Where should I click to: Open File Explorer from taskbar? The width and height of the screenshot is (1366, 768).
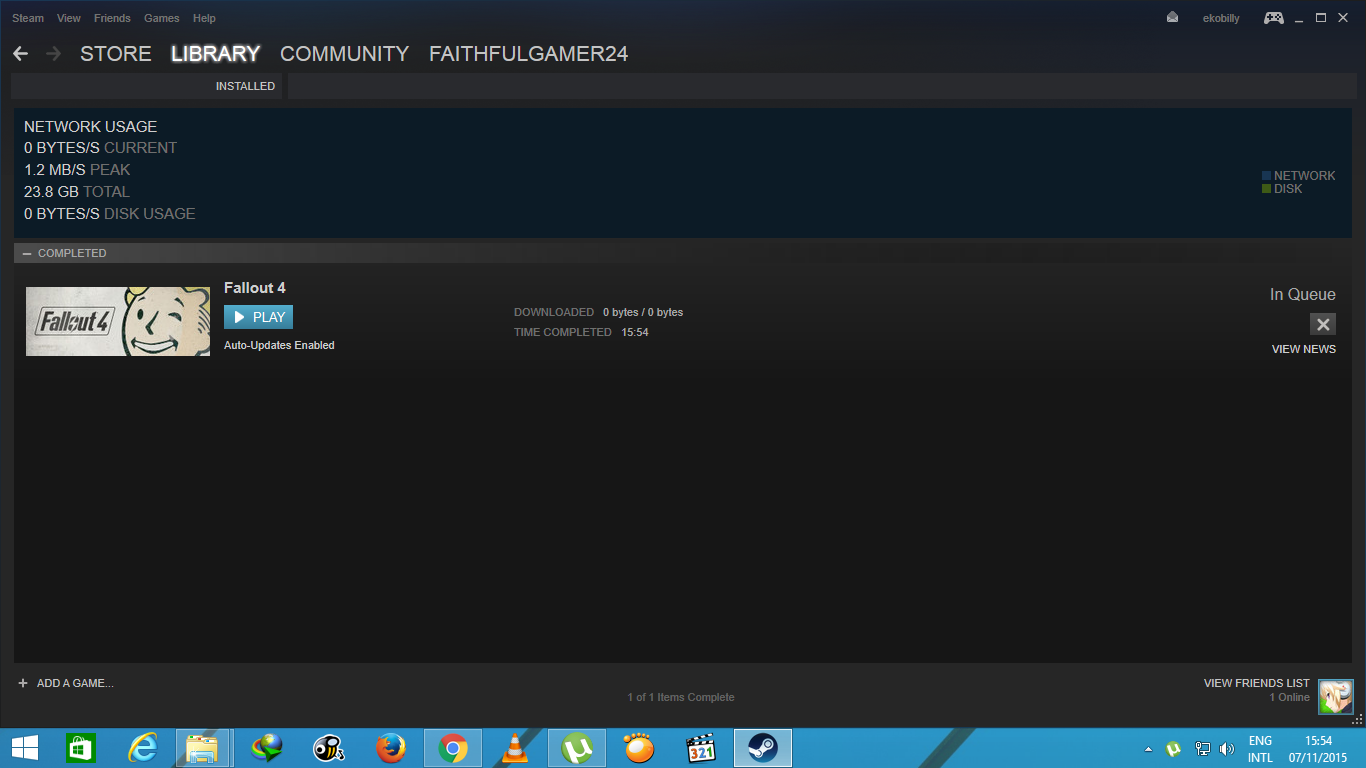[203, 748]
